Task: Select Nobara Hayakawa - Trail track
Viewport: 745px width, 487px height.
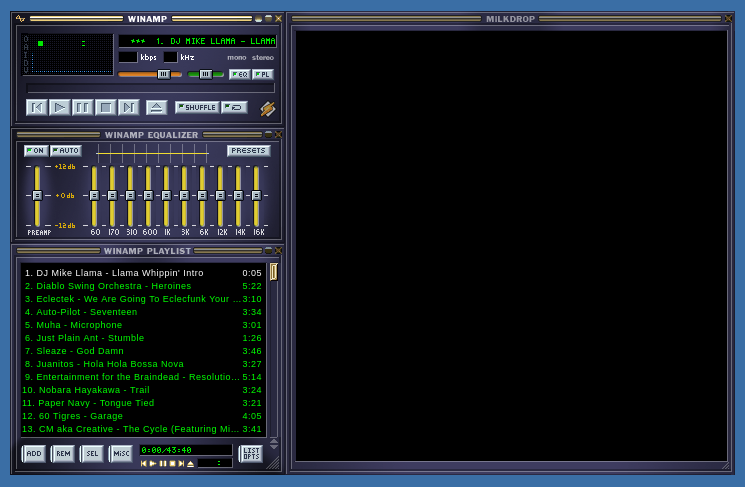Action: pos(143,390)
